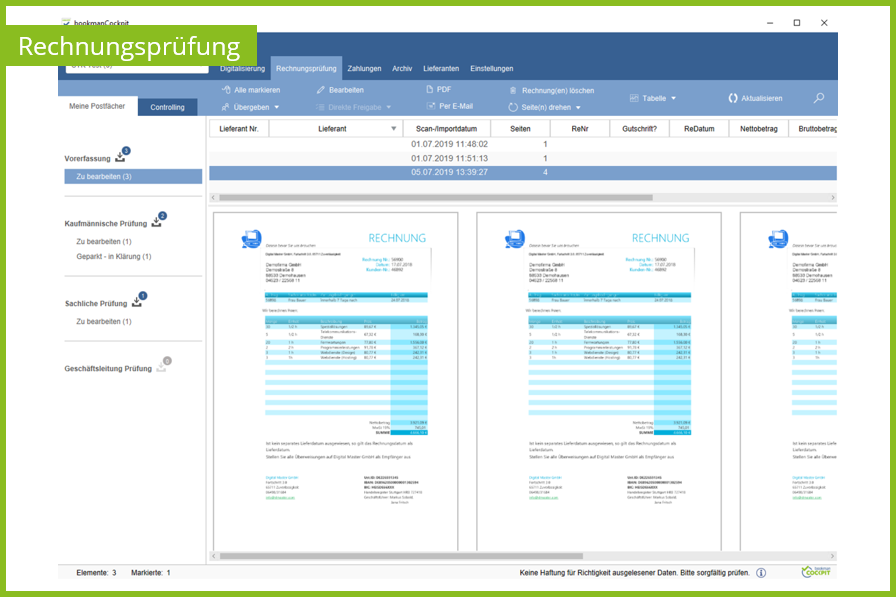Click the Kaufmännische Prüfung inbox icon

(x=157, y=222)
